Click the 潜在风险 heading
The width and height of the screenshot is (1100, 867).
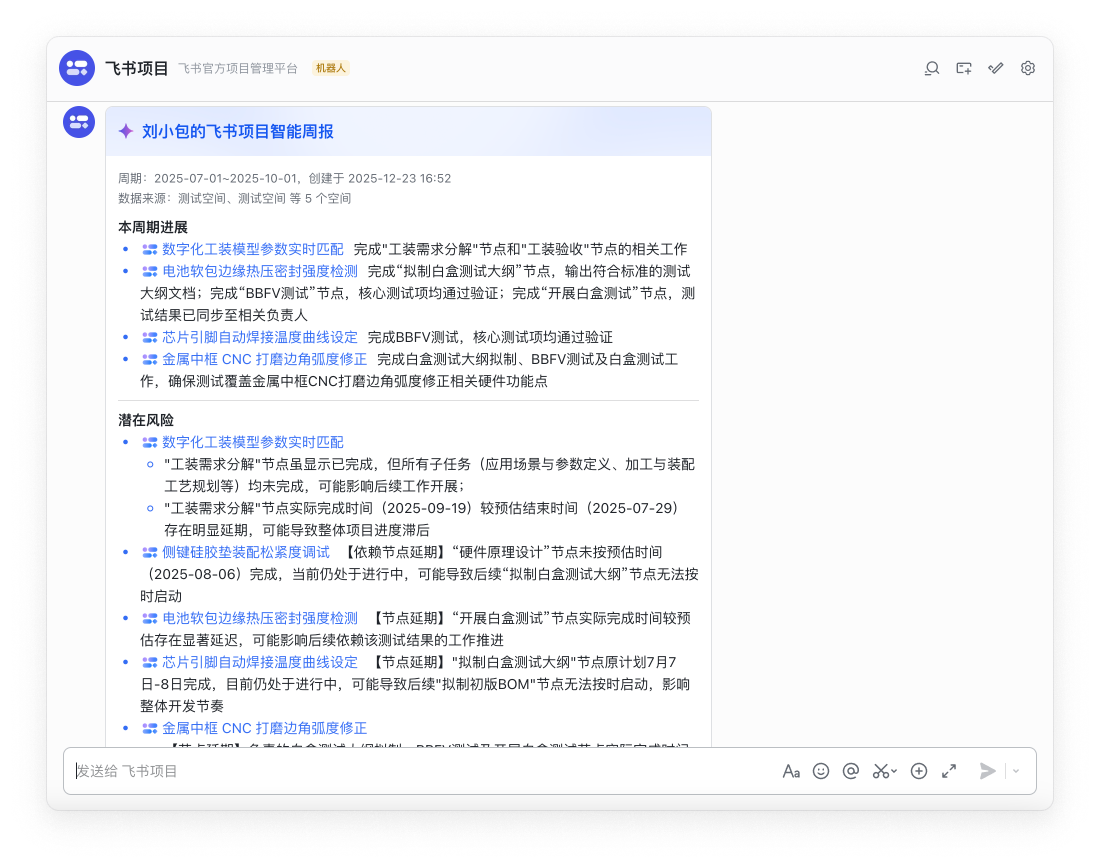(x=146, y=420)
